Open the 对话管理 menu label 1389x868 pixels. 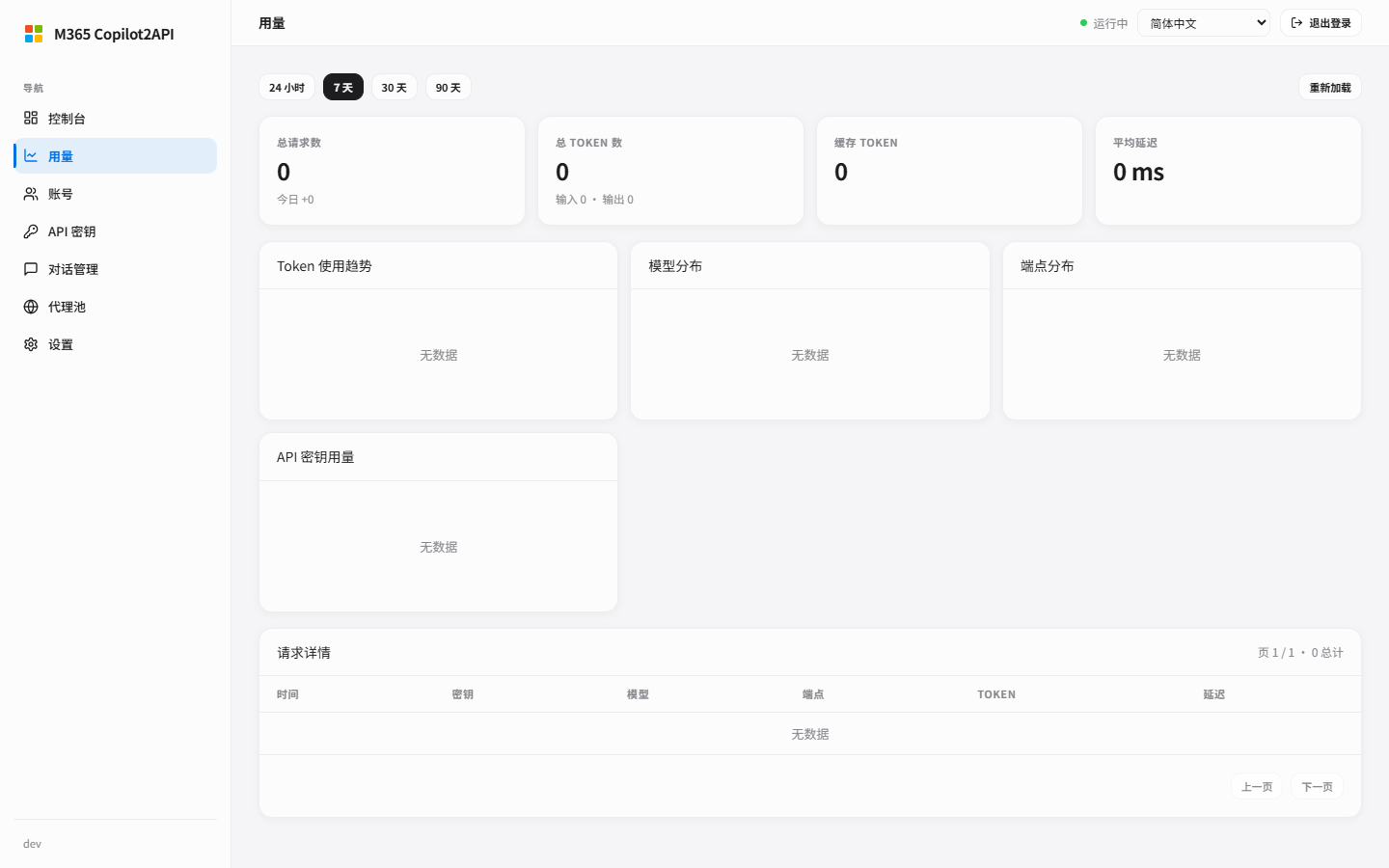coord(73,269)
